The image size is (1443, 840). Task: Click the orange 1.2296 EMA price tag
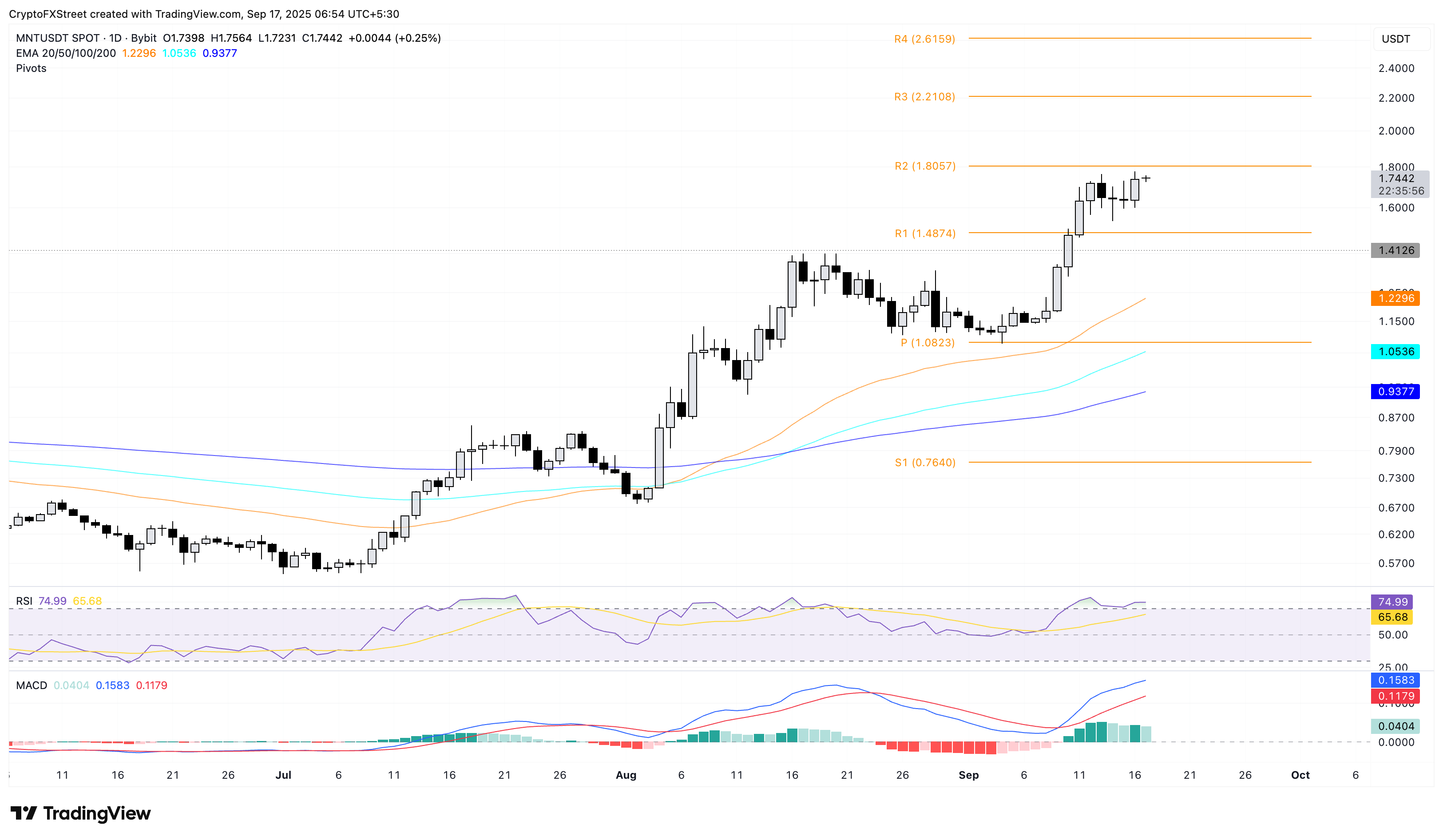pos(1395,298)
